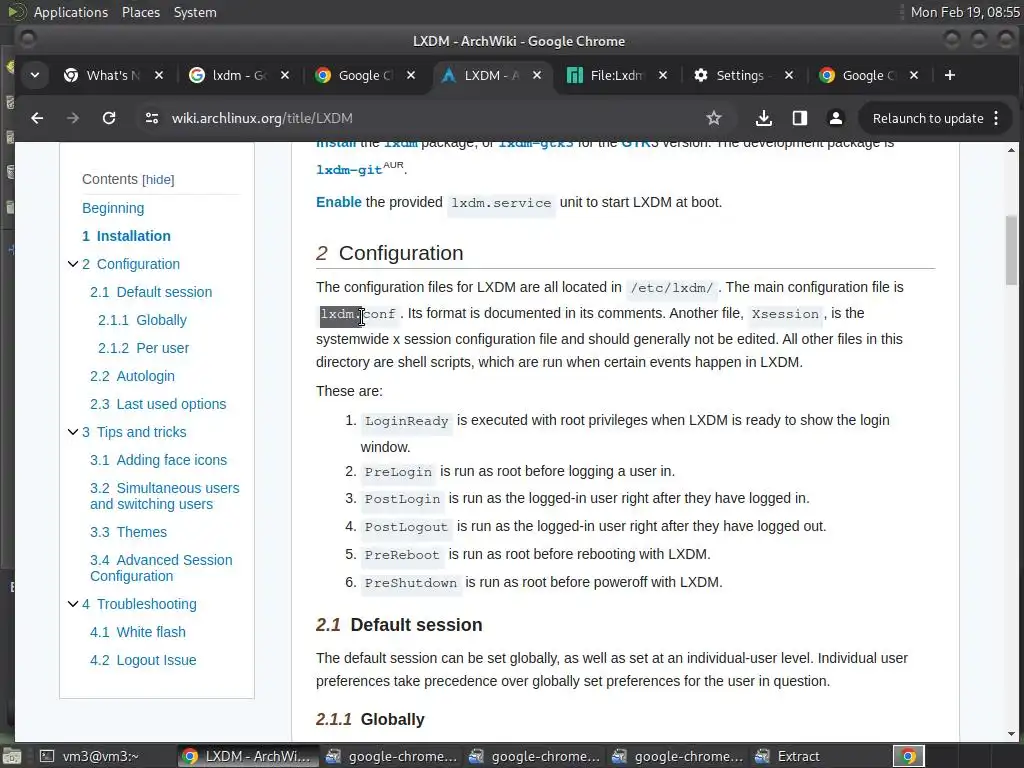The height and width of the screenshot is (768, 1024).
Task: Click Relaunch to update button
Action: point(927,118)
